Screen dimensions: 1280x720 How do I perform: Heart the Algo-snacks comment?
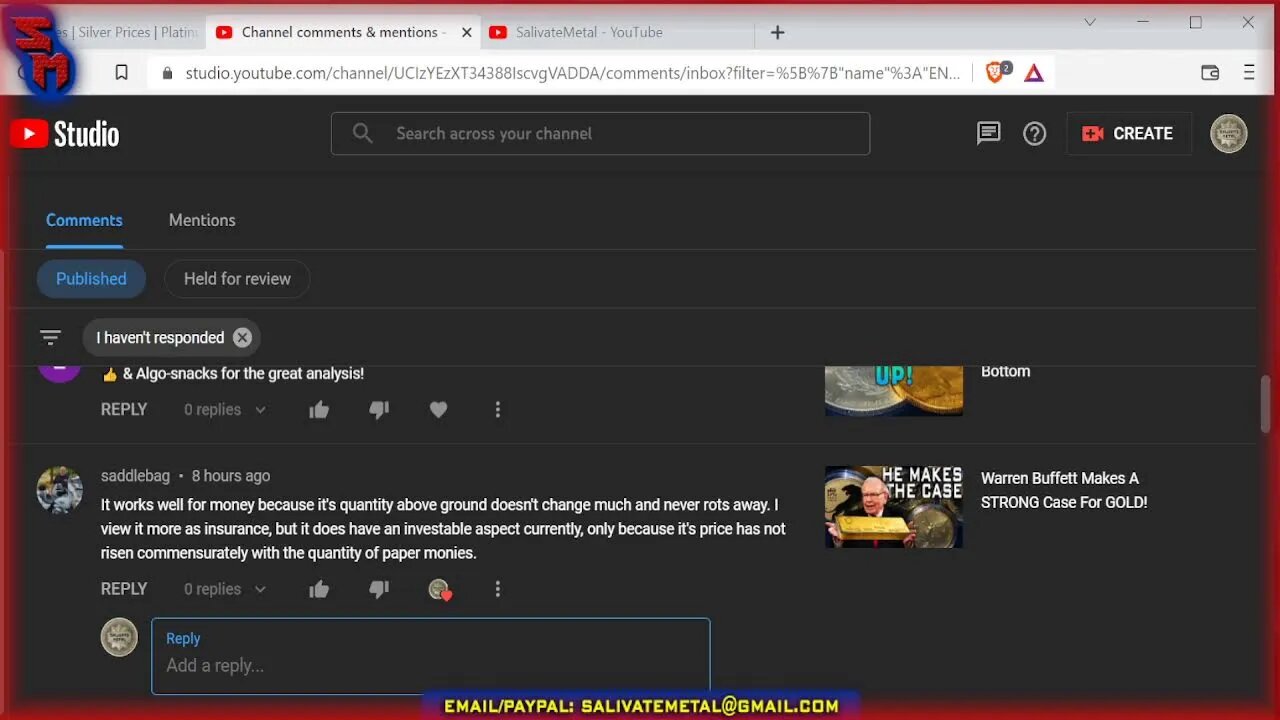point(438,409)
